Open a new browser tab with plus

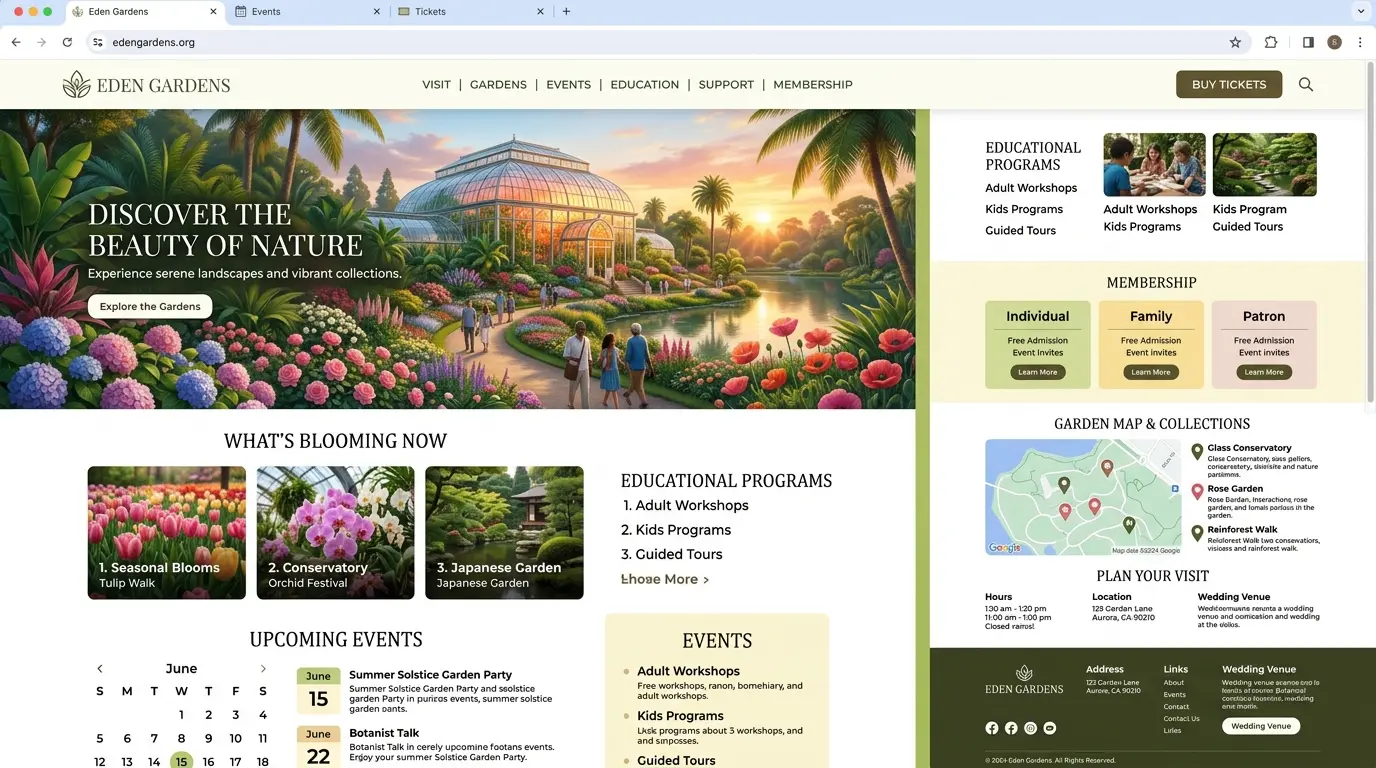(x=566, y=12)
